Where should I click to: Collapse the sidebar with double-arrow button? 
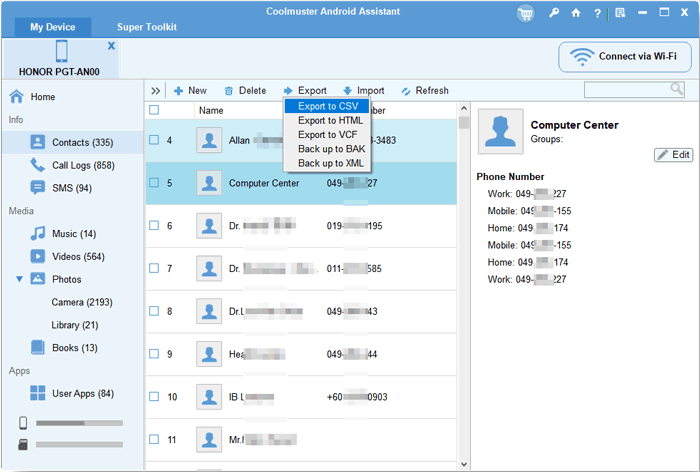[156, 91]
